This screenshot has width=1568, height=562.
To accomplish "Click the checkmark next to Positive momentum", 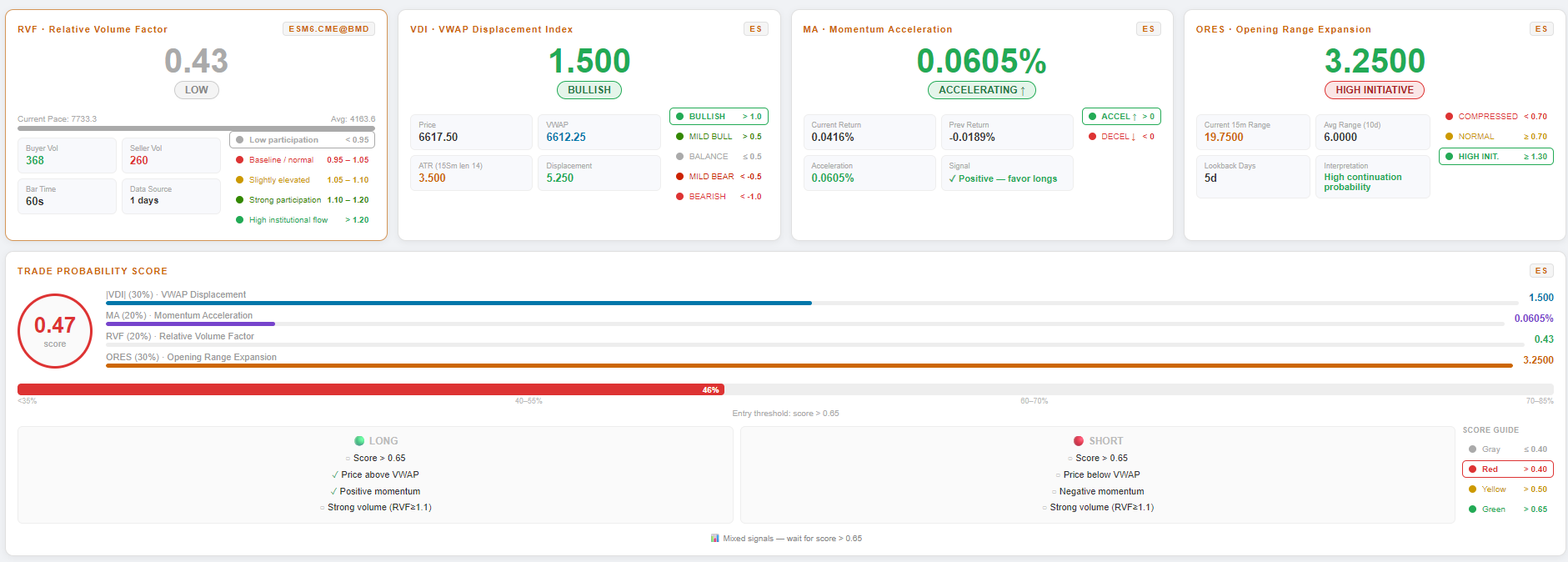I will 333,491.
